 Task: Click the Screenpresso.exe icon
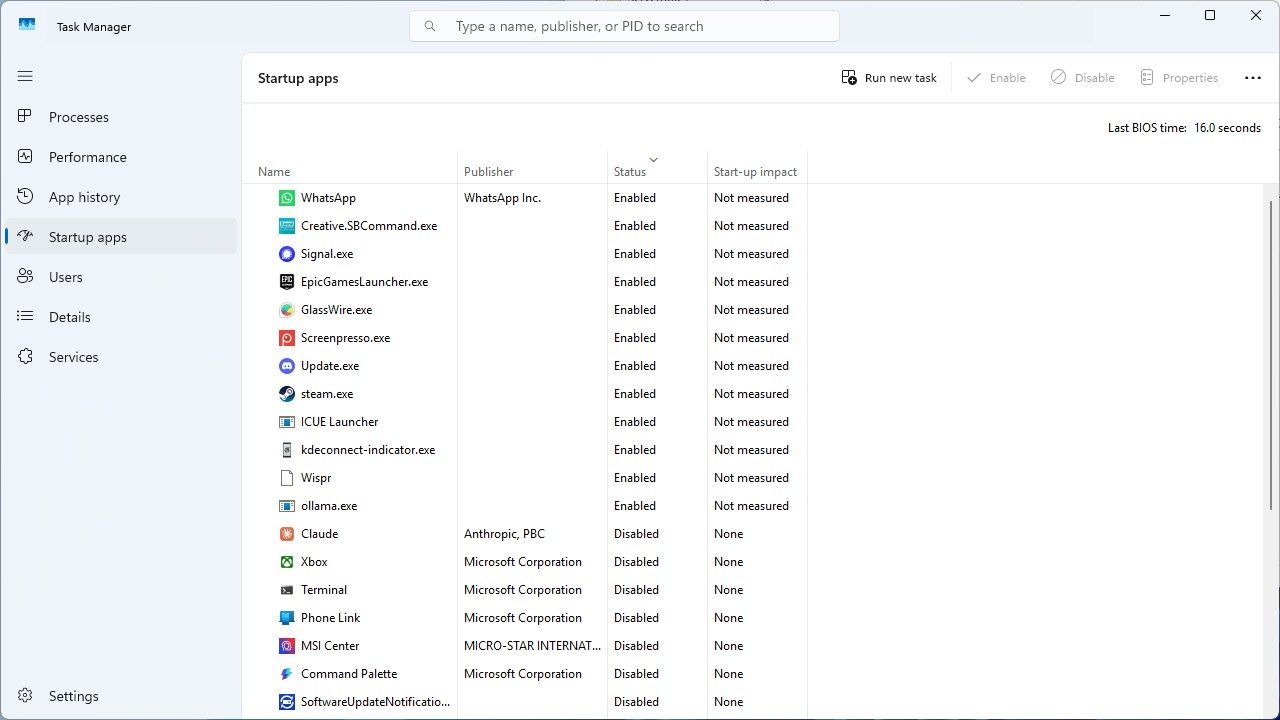click(287, 338)
